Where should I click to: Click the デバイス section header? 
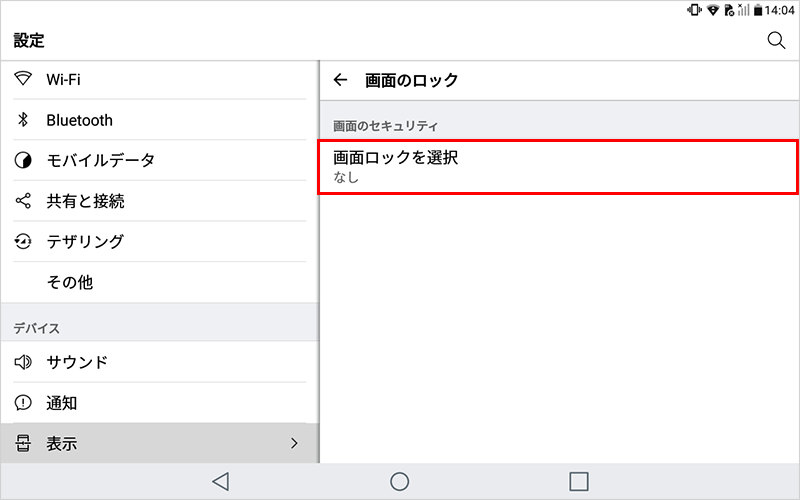(x=36, y=328)
